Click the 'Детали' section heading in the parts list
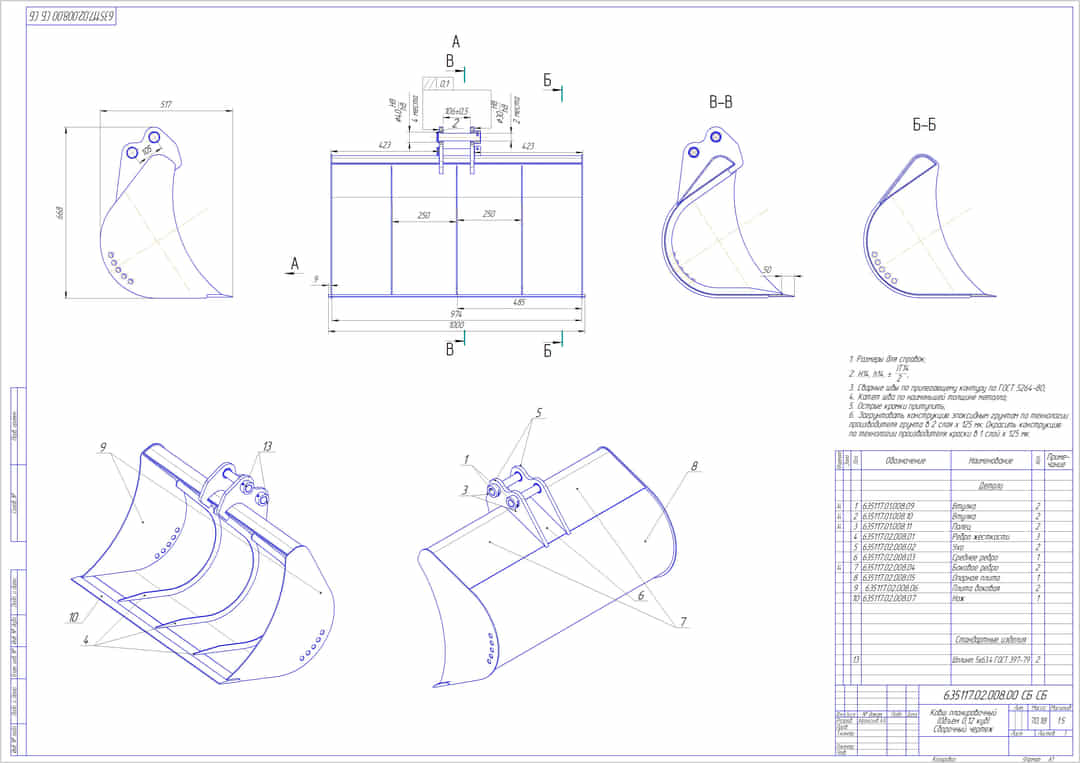The width and height of the screenshot is (1080, 763). point(990,485)
